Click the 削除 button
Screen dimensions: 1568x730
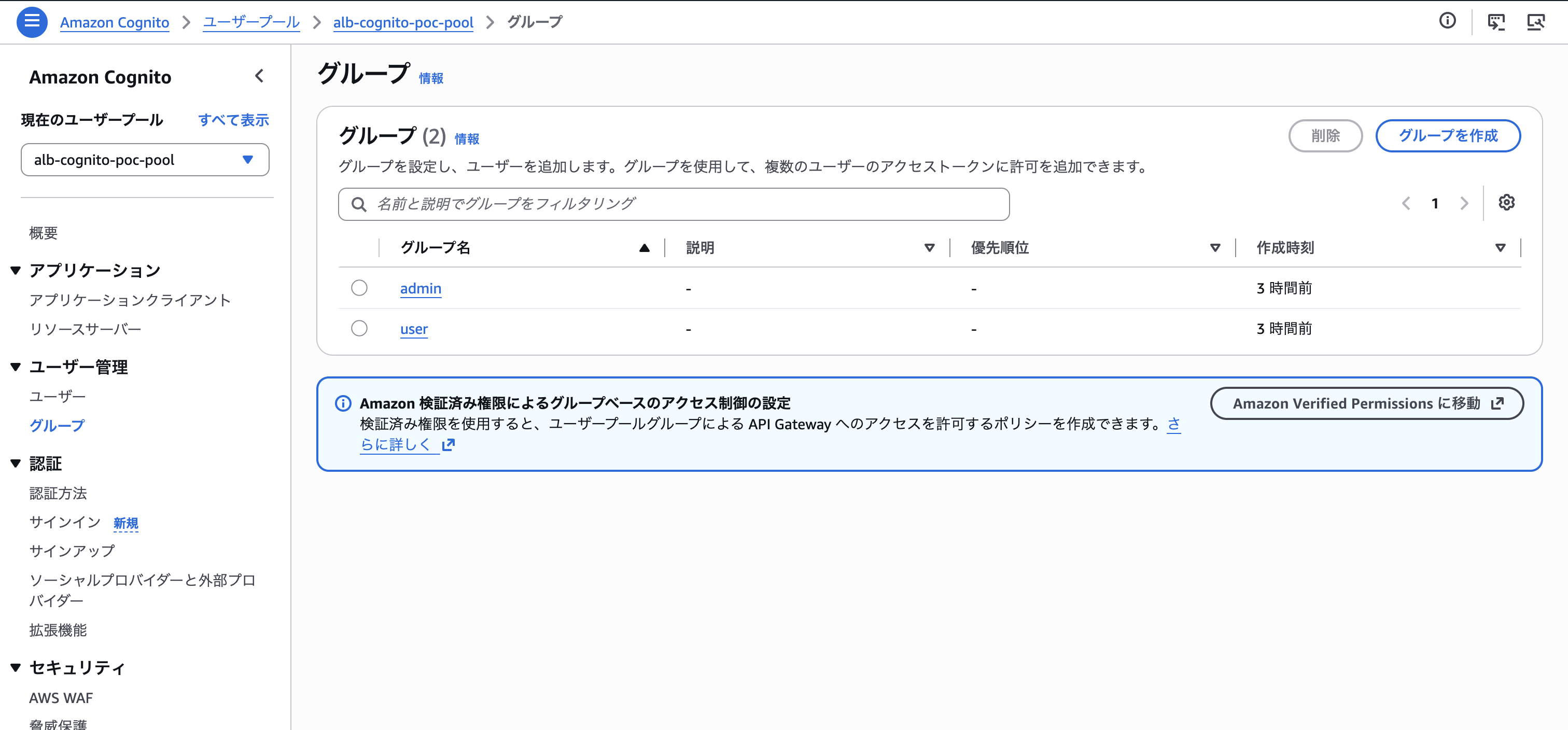1325,136
